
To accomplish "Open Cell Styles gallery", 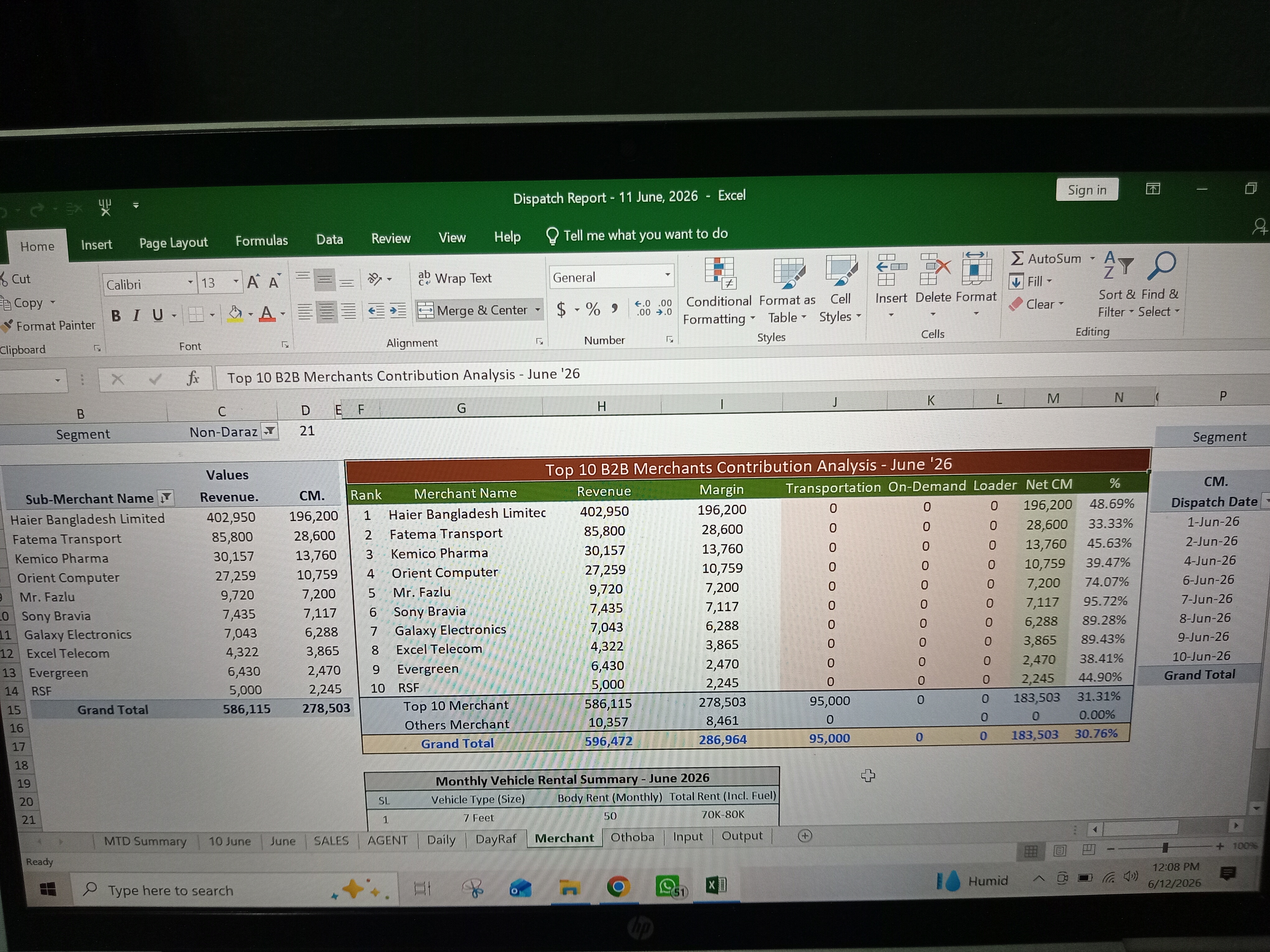I will pyautogui.click(x=840, y=289).
